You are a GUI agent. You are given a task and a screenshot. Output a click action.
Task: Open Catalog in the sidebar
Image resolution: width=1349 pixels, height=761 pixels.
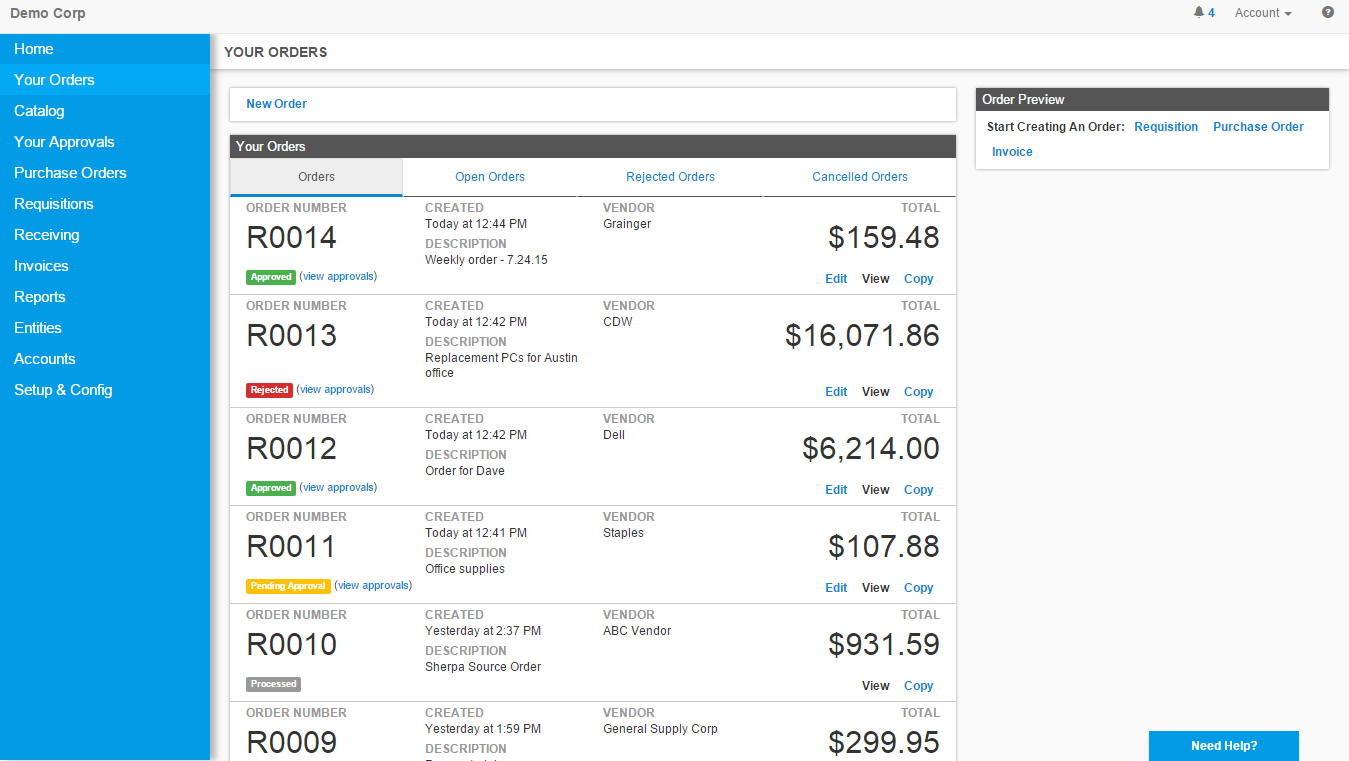tap(39, 111)
